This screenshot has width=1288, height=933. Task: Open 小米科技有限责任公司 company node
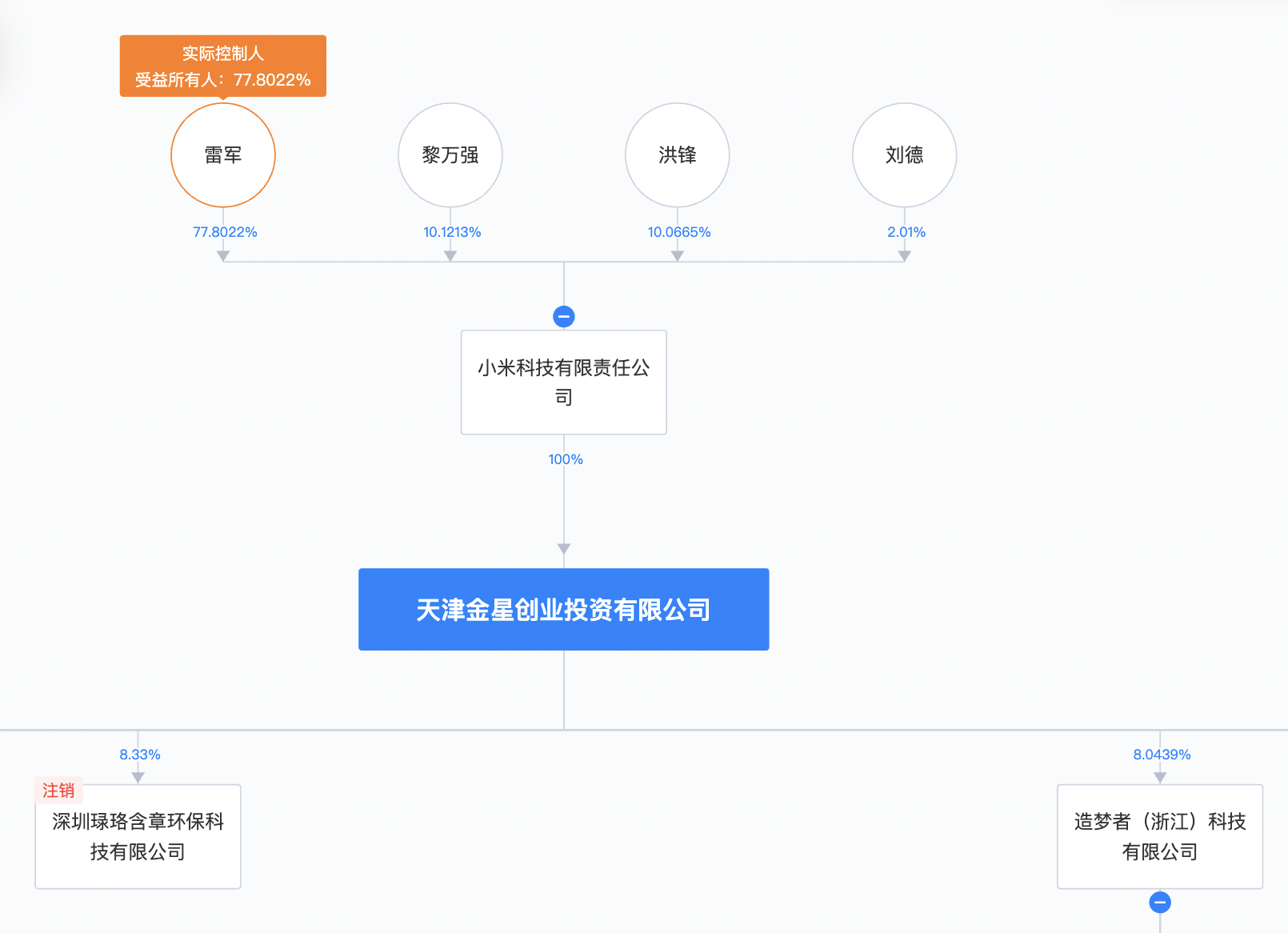point(564,382)
